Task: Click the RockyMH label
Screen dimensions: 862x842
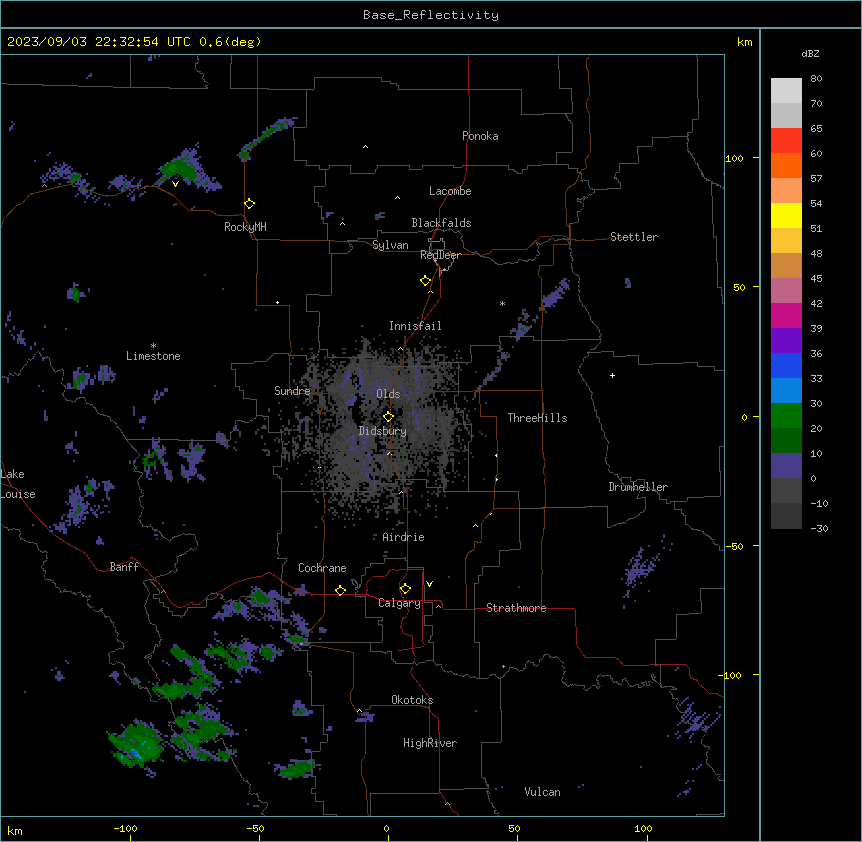Action: (245, 227)
